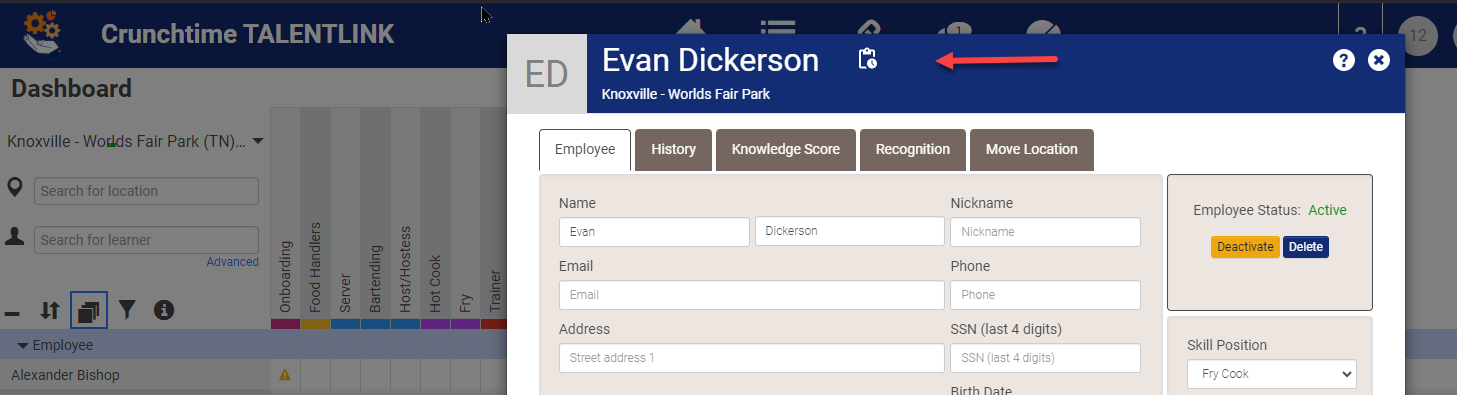Click the collapse minus icon in dashboard toolbar

[12, 312]
